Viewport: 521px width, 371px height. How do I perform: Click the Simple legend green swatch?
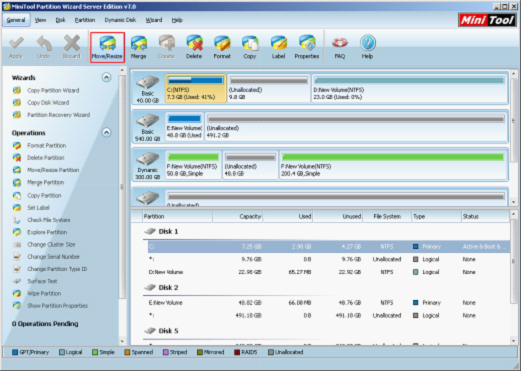pos(95,352)
